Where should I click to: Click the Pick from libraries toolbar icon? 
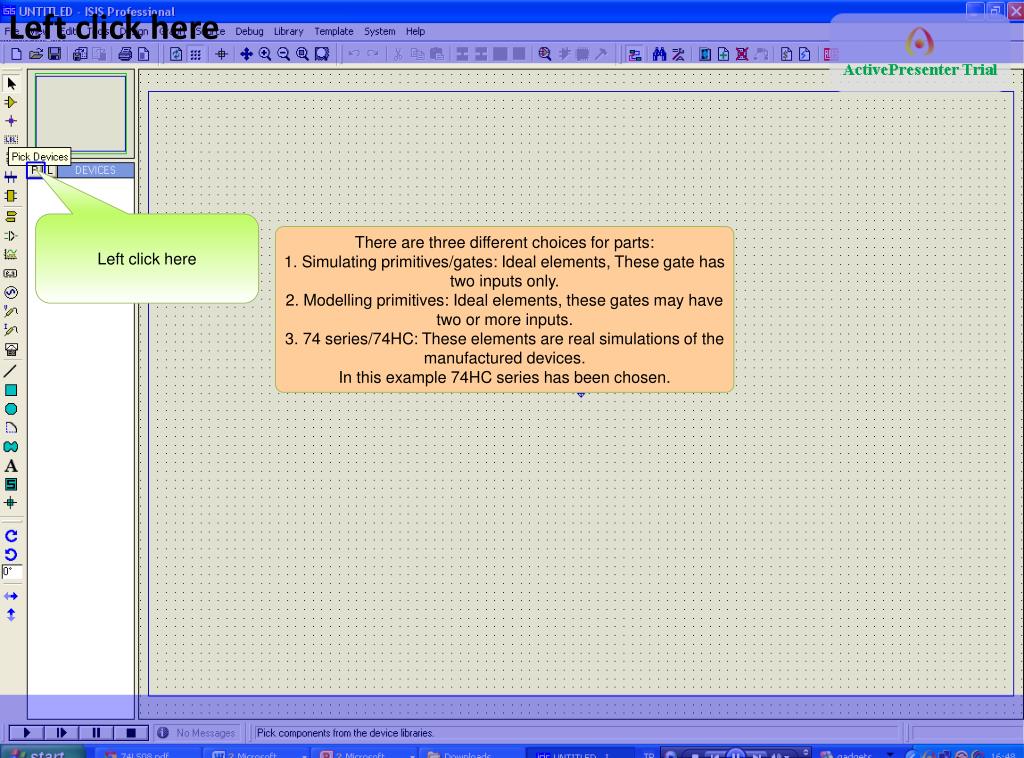point(545,54)
